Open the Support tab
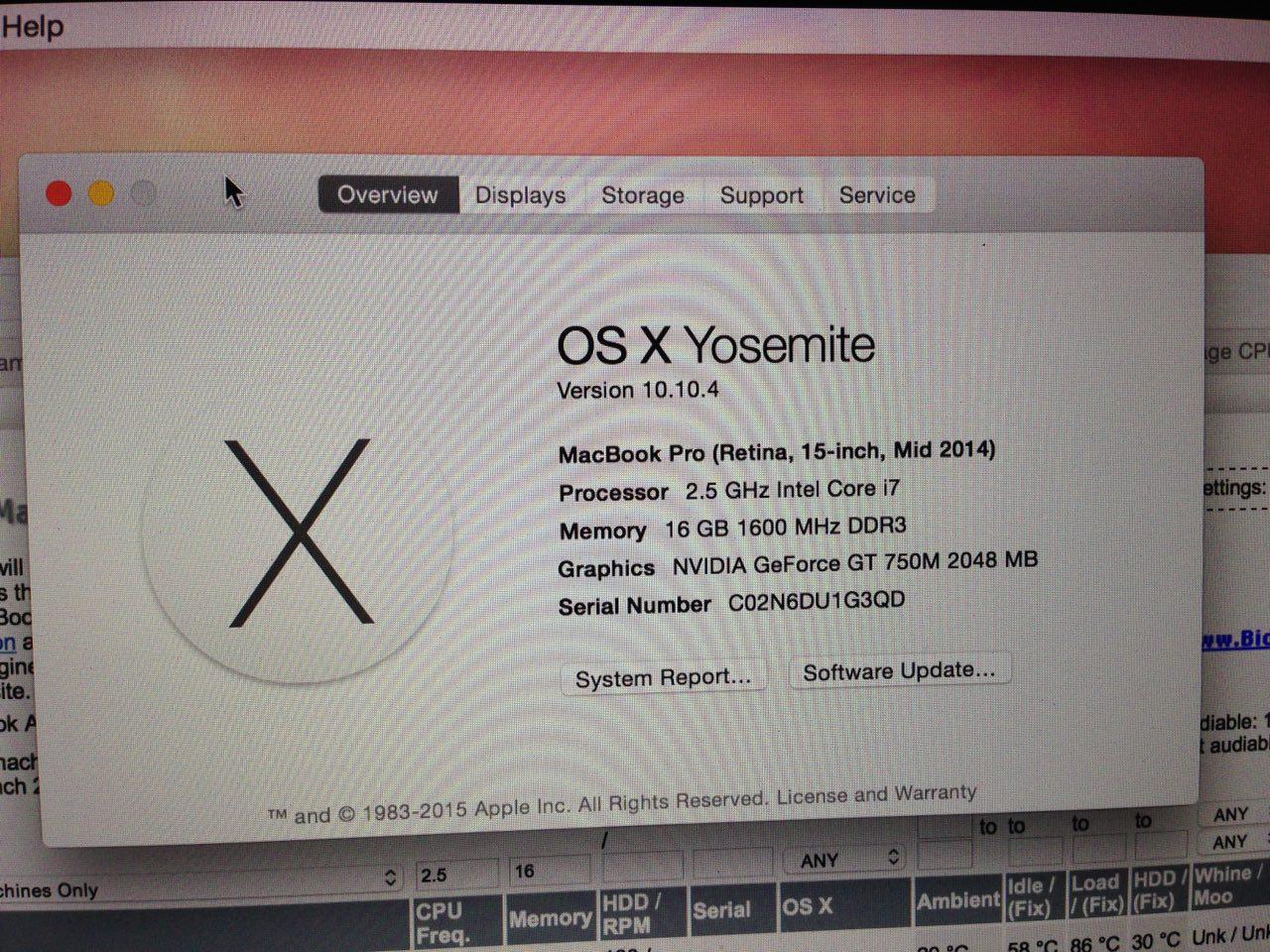Viewport: 1270px width, 952px height. (762, 195)
